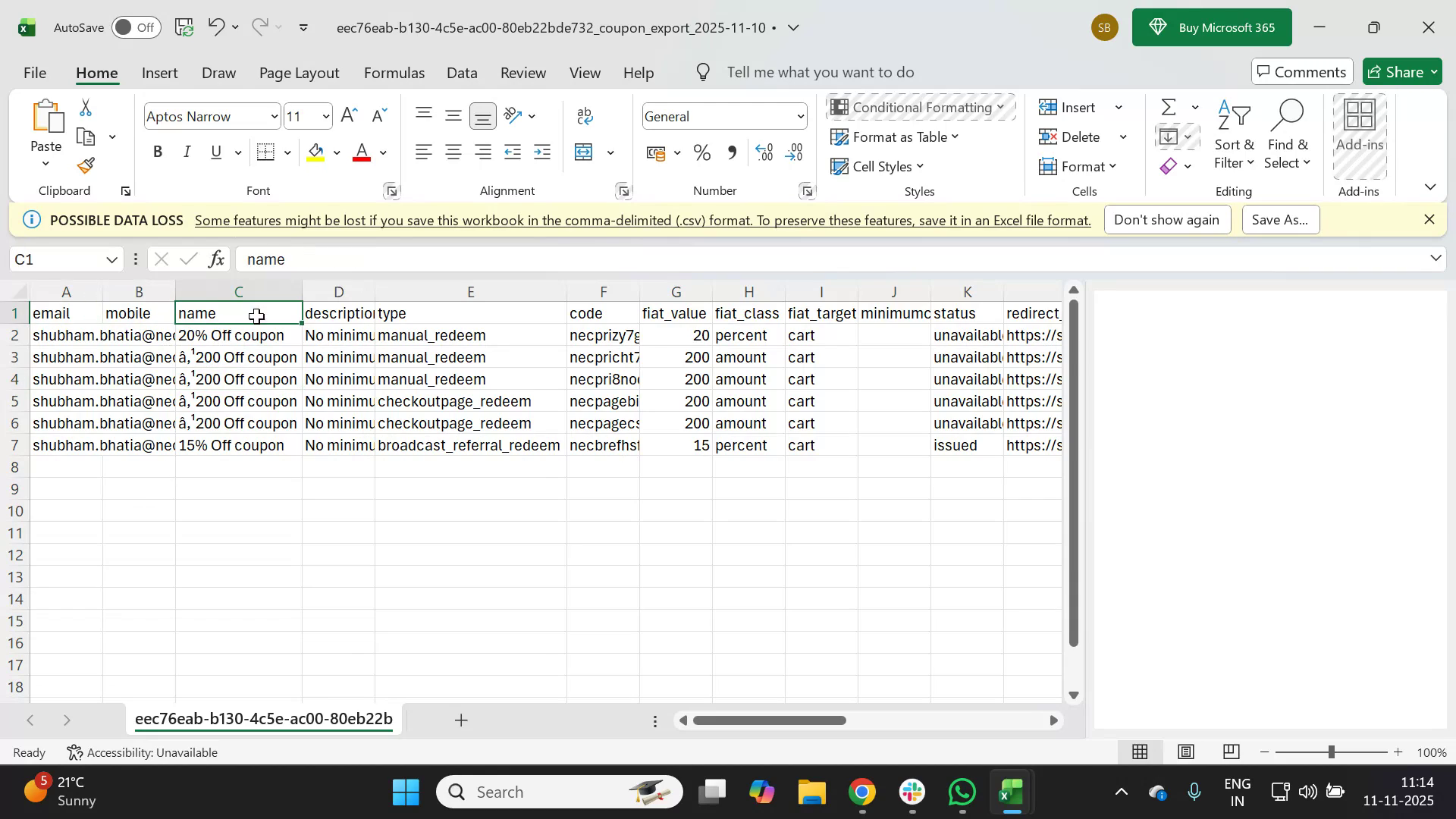The width and height of the screenshot is (1456, 819).
Task: Click the Format Painter icon
Action: point(86,165)
